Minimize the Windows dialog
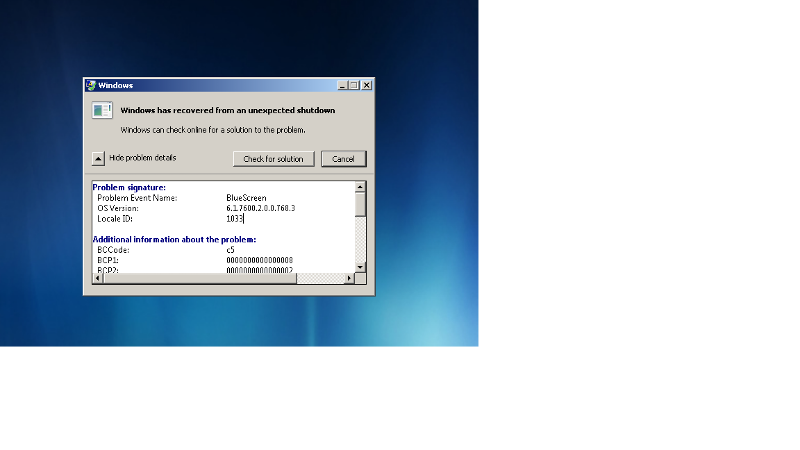800x450 pixels. (x=342, y=85)
